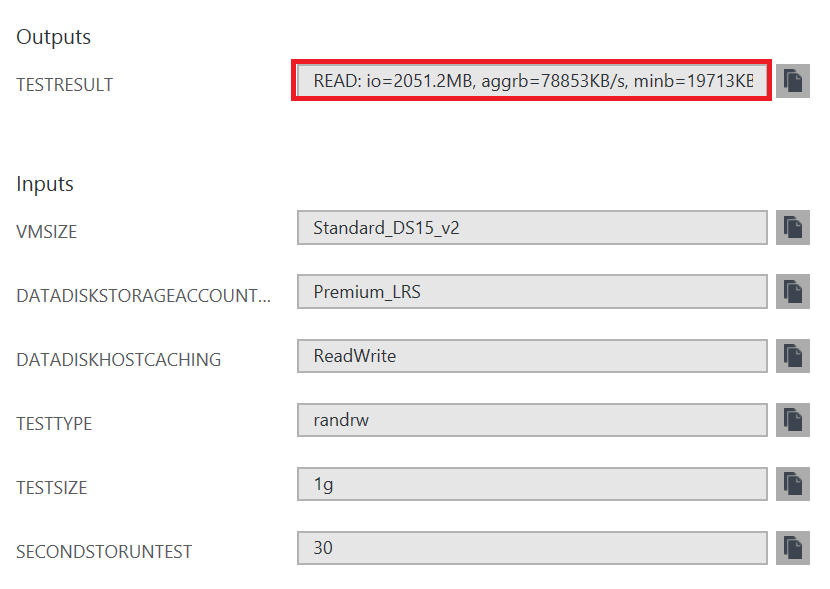Copy the DATADISKHOSTCACHING ReadWrite value

pos(792,356)
